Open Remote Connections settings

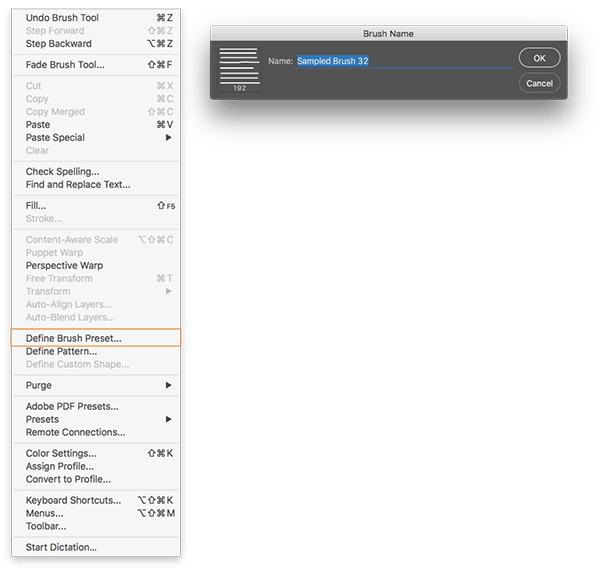coord(96,432)
